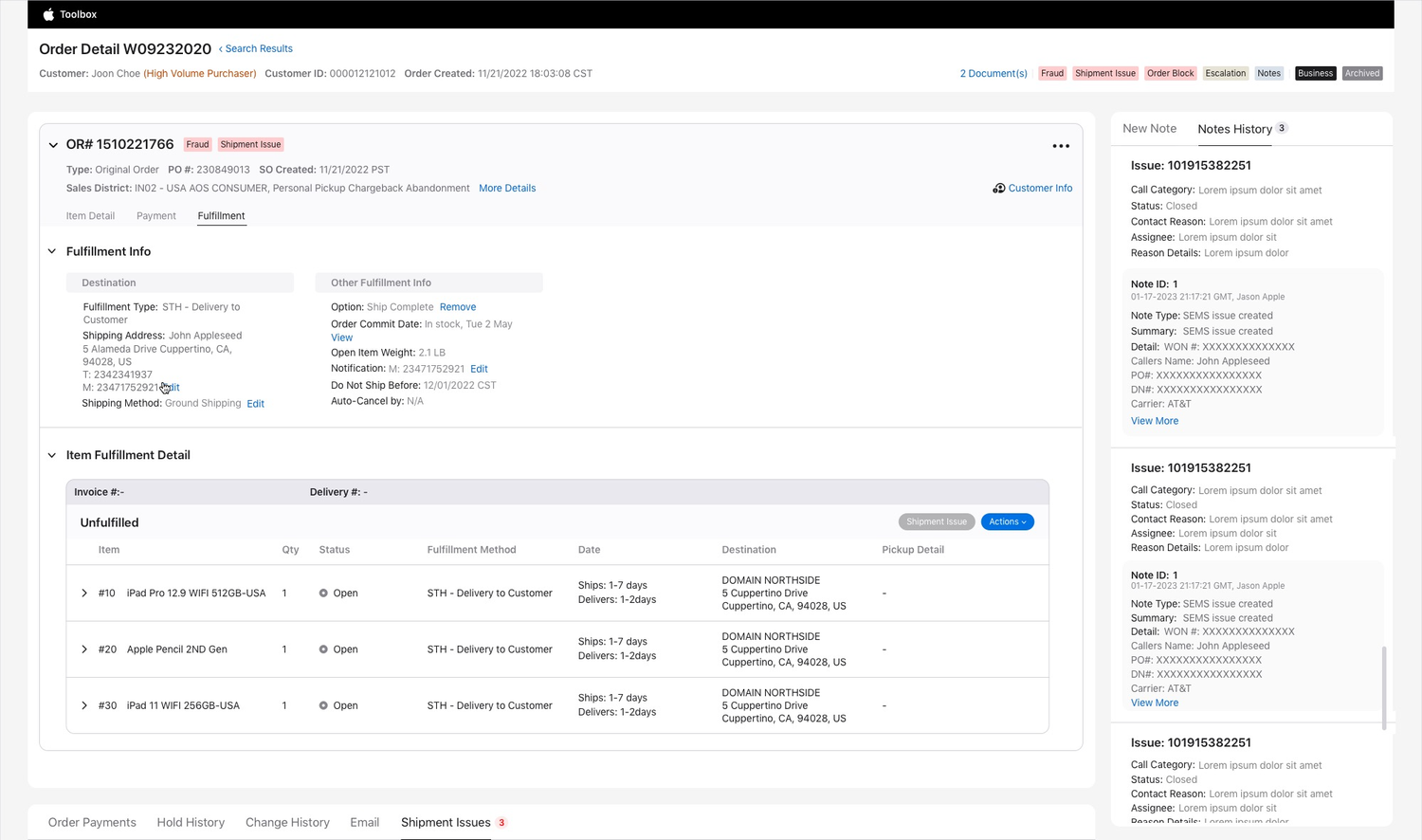
Task: Collapse the OR# 1510221766 section
Action: [x=53, y=145]
